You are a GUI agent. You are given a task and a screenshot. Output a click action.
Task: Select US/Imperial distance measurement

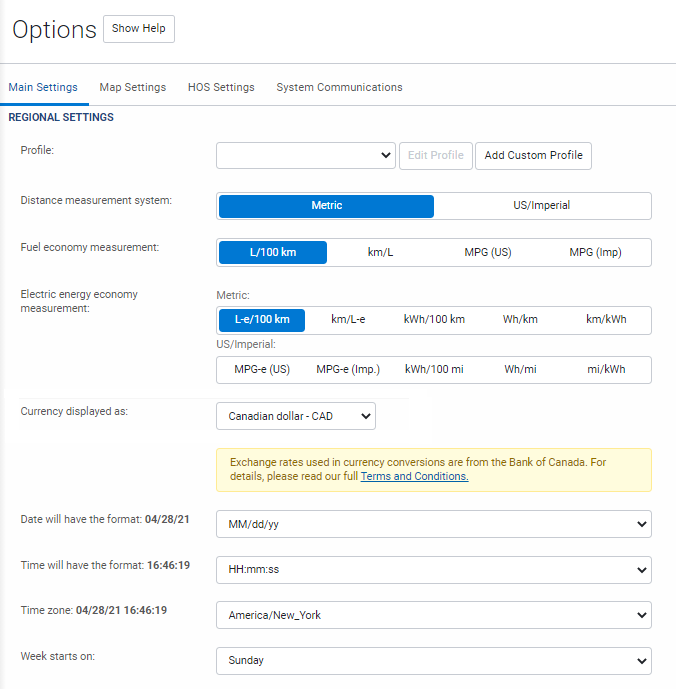[x=541, y=206]
